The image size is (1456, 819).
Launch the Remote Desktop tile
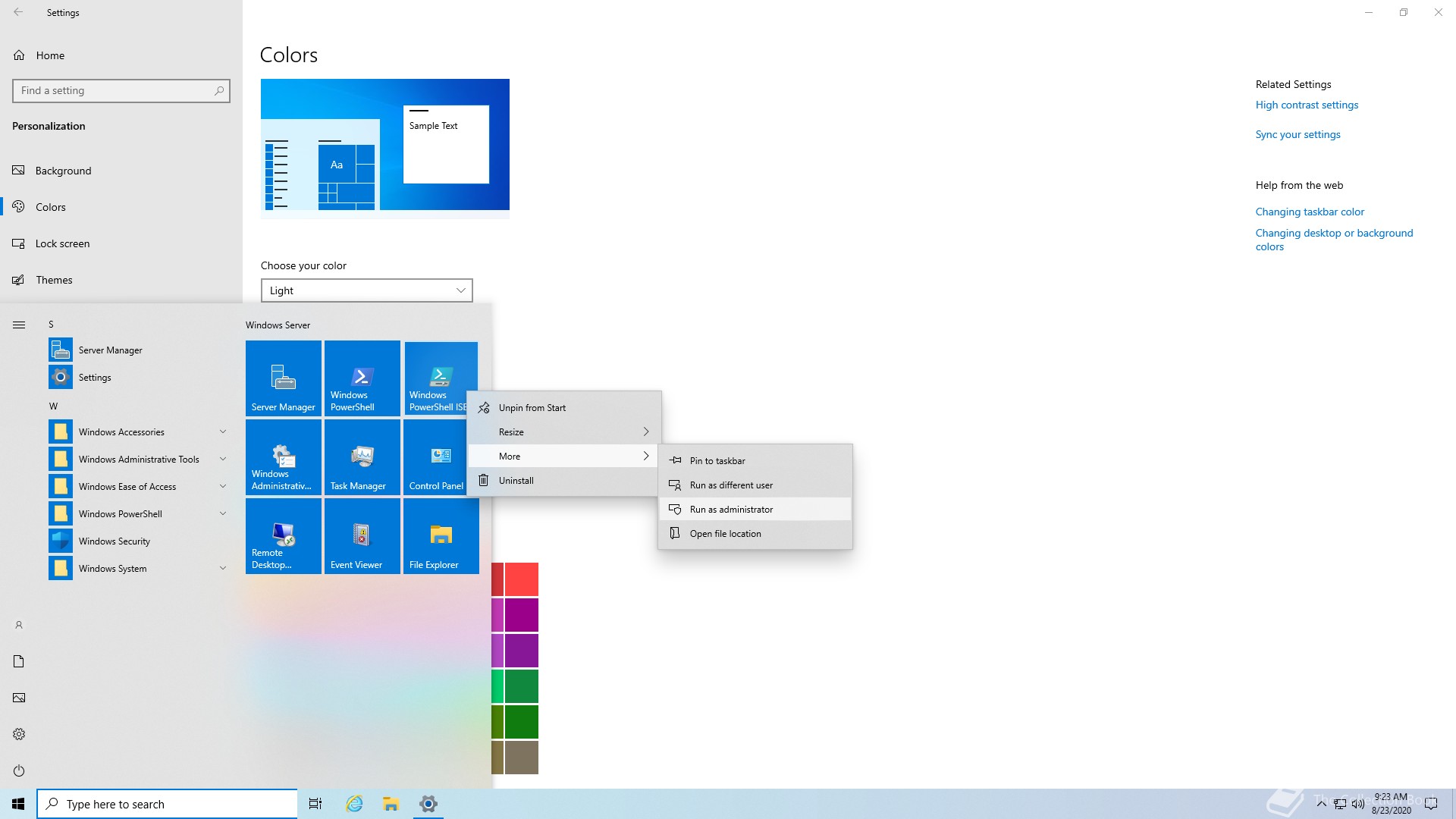[x=284, y=536]
